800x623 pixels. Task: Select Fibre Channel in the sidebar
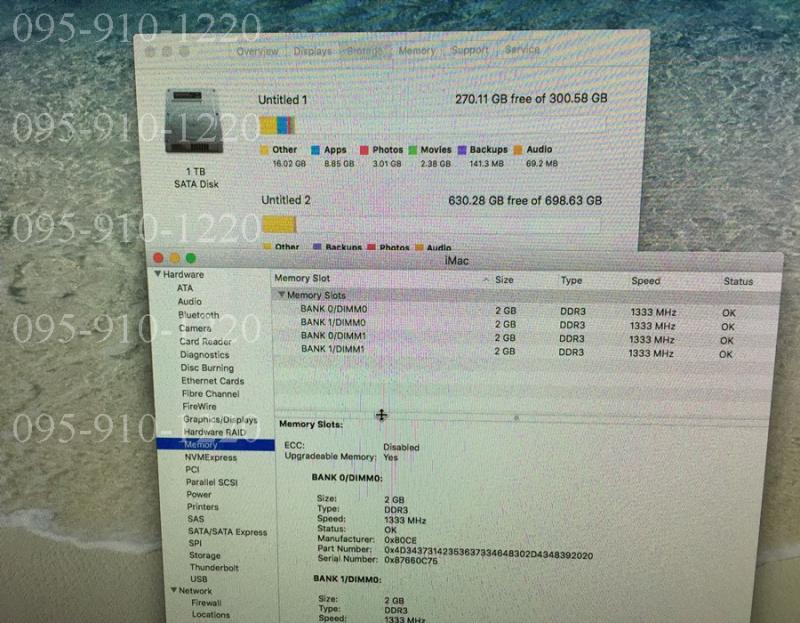coord(211,394)
